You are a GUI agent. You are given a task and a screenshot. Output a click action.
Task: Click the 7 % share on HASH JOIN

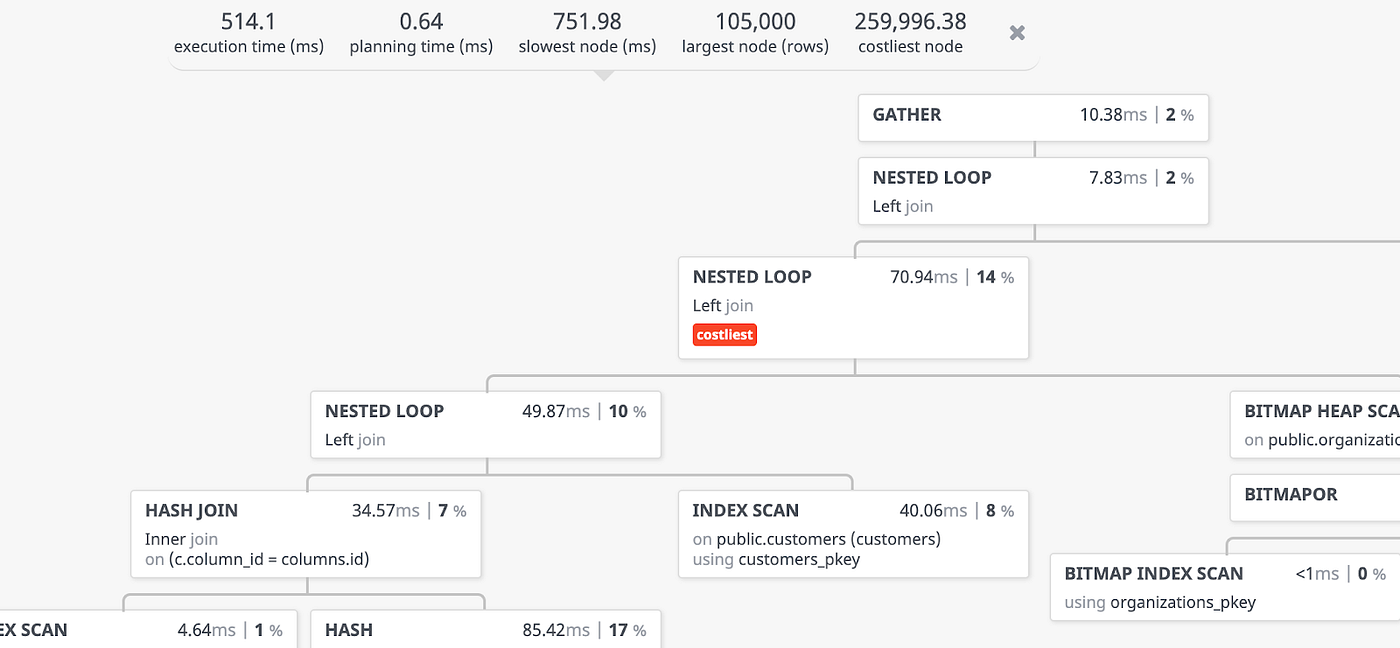(x=452, y=511)
